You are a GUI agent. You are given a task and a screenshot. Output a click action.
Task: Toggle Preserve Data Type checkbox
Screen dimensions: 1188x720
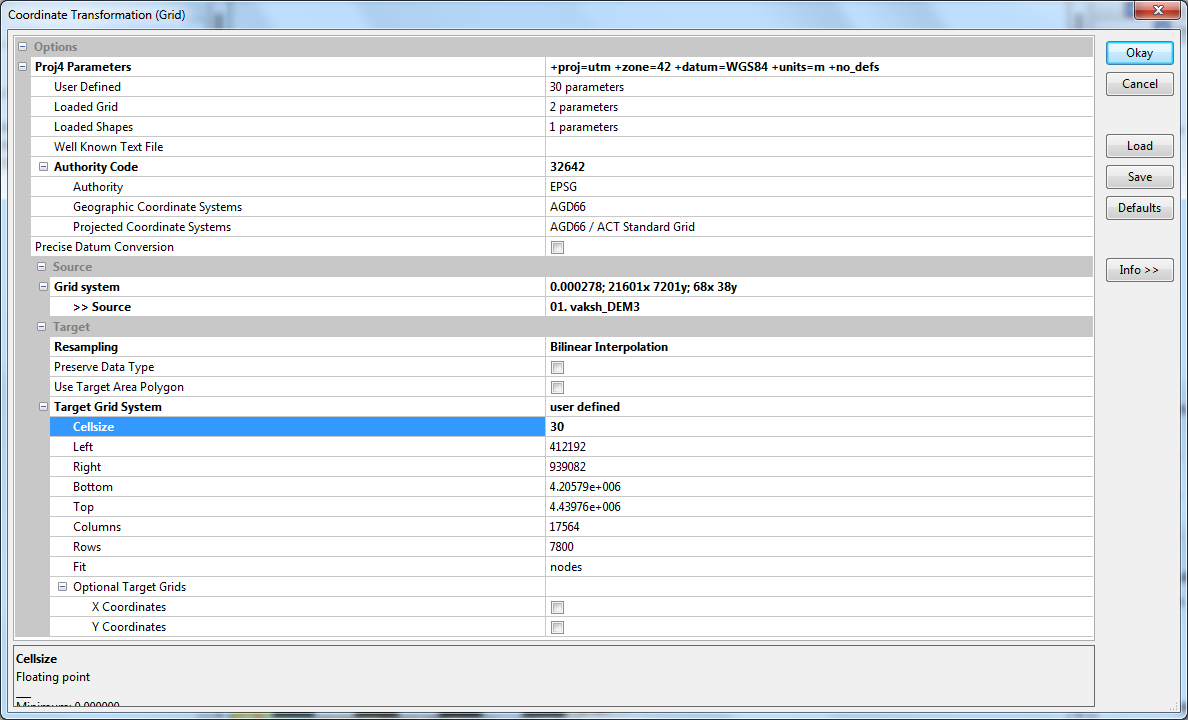[x=558, y=368]
